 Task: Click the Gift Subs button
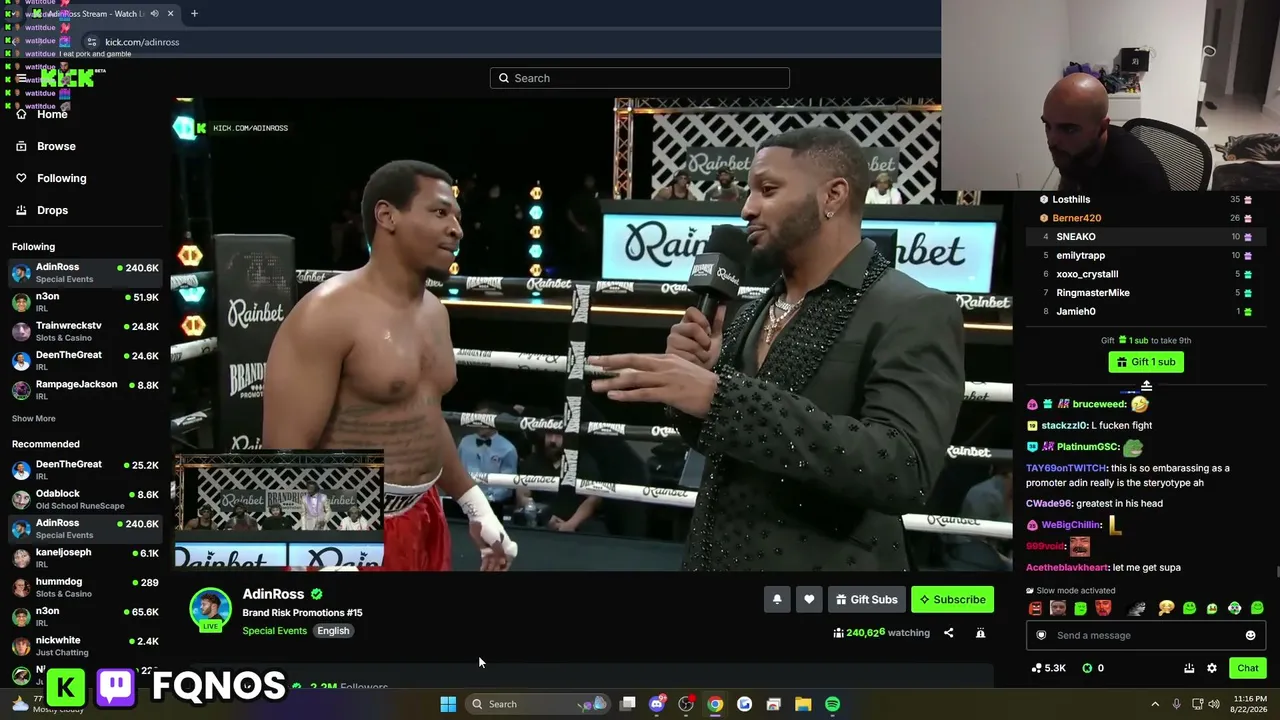click(866, 599)
